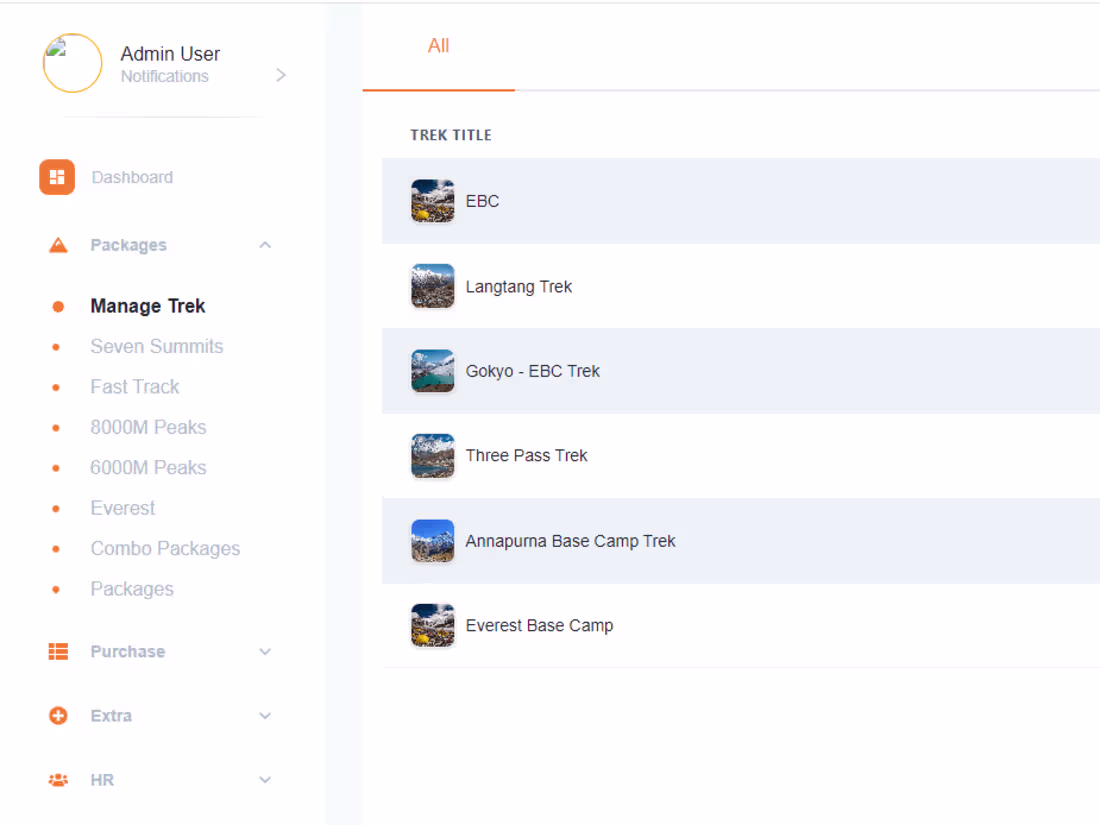The height and width of the screenshot is (825, 1100).
Task: Click the Extra plus-circle icon
Action: [x=58, y=716]
